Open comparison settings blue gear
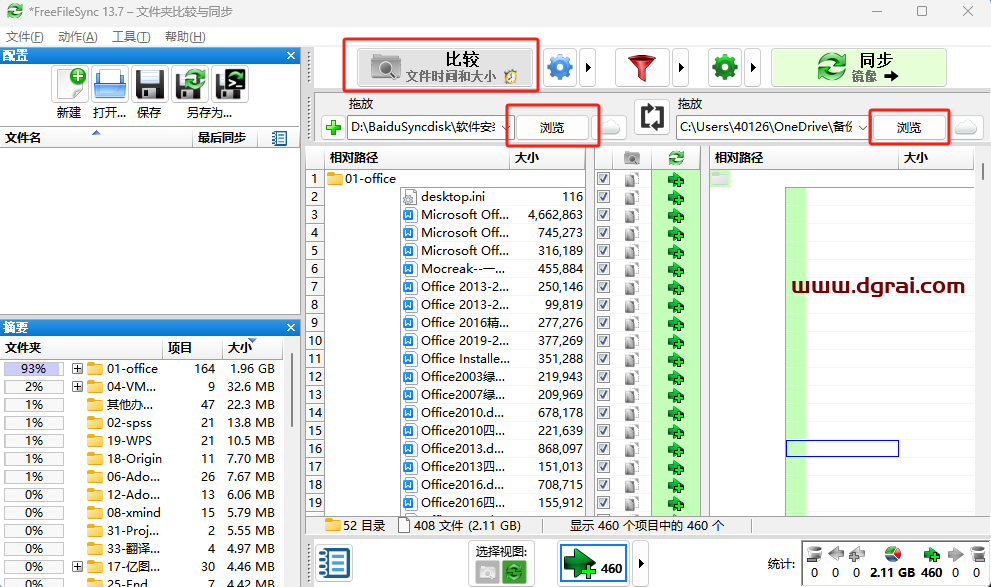The image size is (991, 587). pos(560,67)
